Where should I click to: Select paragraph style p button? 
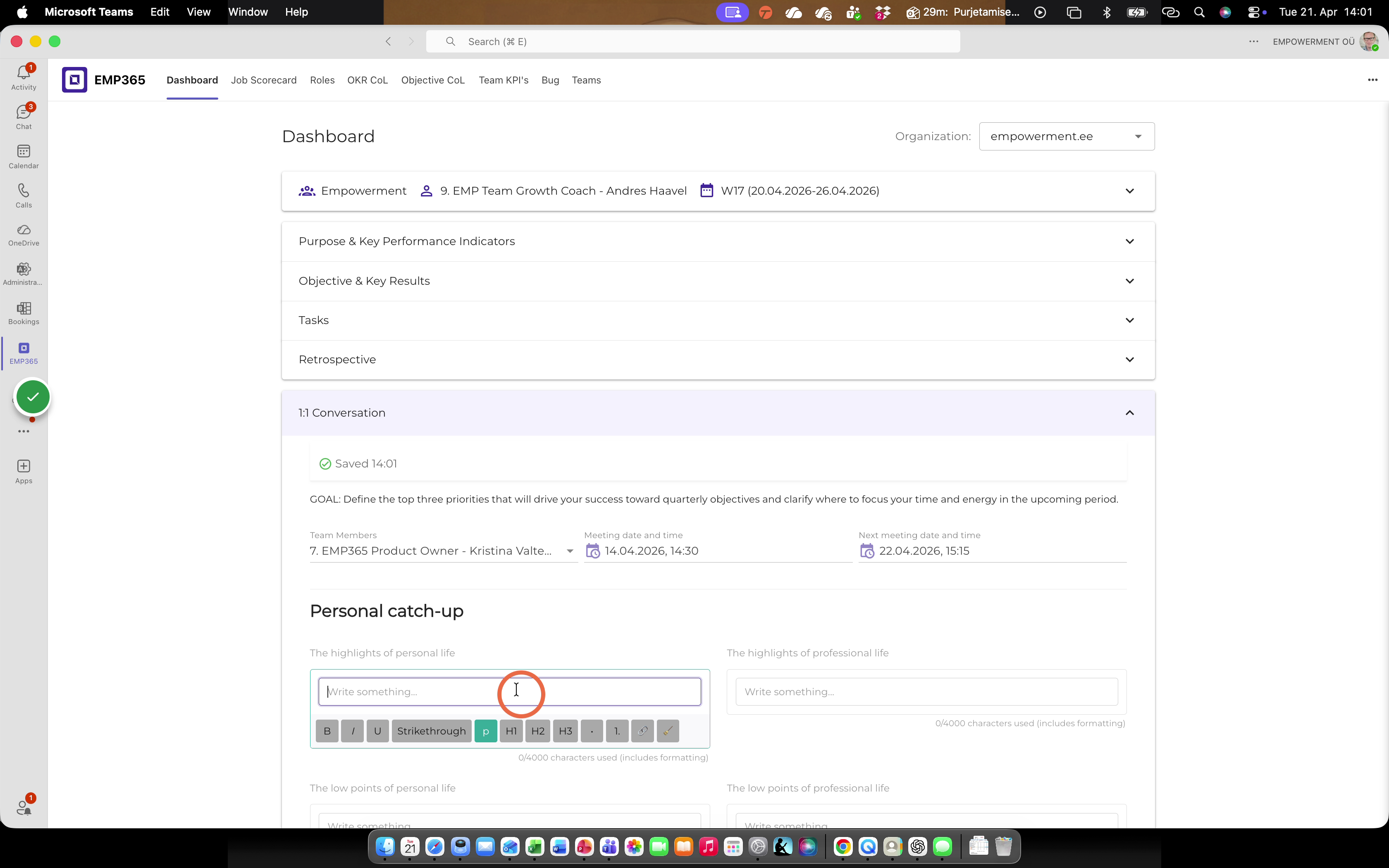point(486,731)
